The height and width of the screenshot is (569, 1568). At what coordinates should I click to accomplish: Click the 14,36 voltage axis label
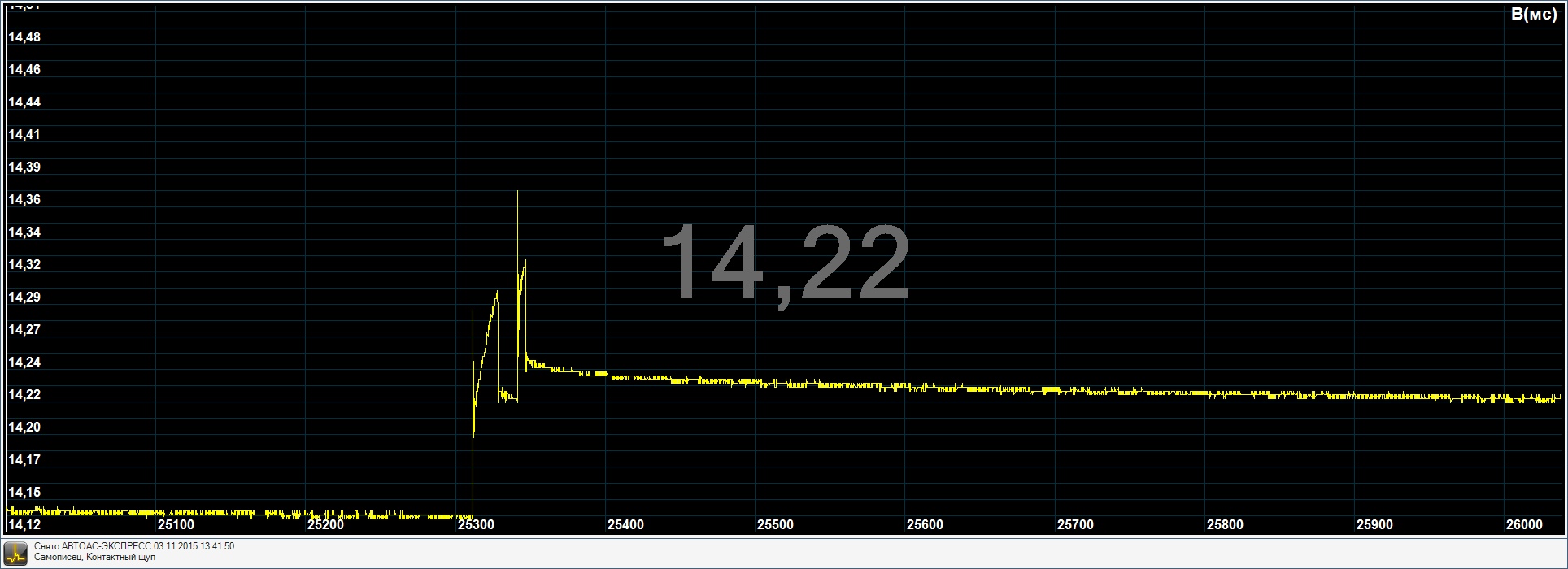[24, 200]
